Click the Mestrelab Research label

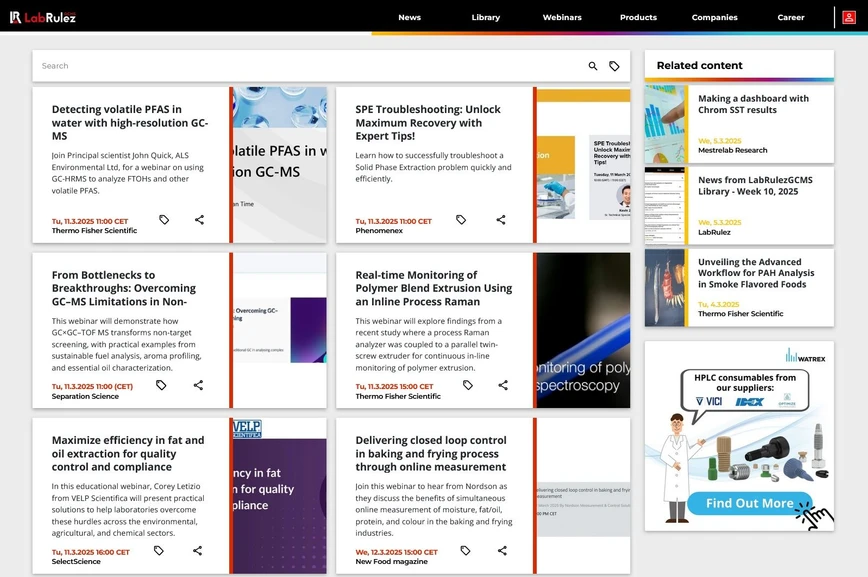(x=732, y=150)
